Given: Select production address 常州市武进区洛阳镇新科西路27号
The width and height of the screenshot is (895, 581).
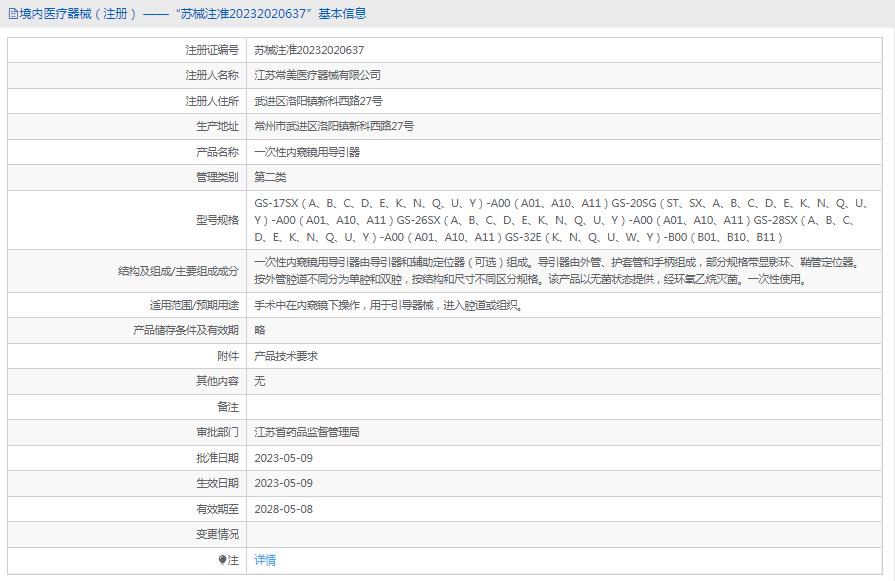Looking at the screenshot, I should [334, 126].
